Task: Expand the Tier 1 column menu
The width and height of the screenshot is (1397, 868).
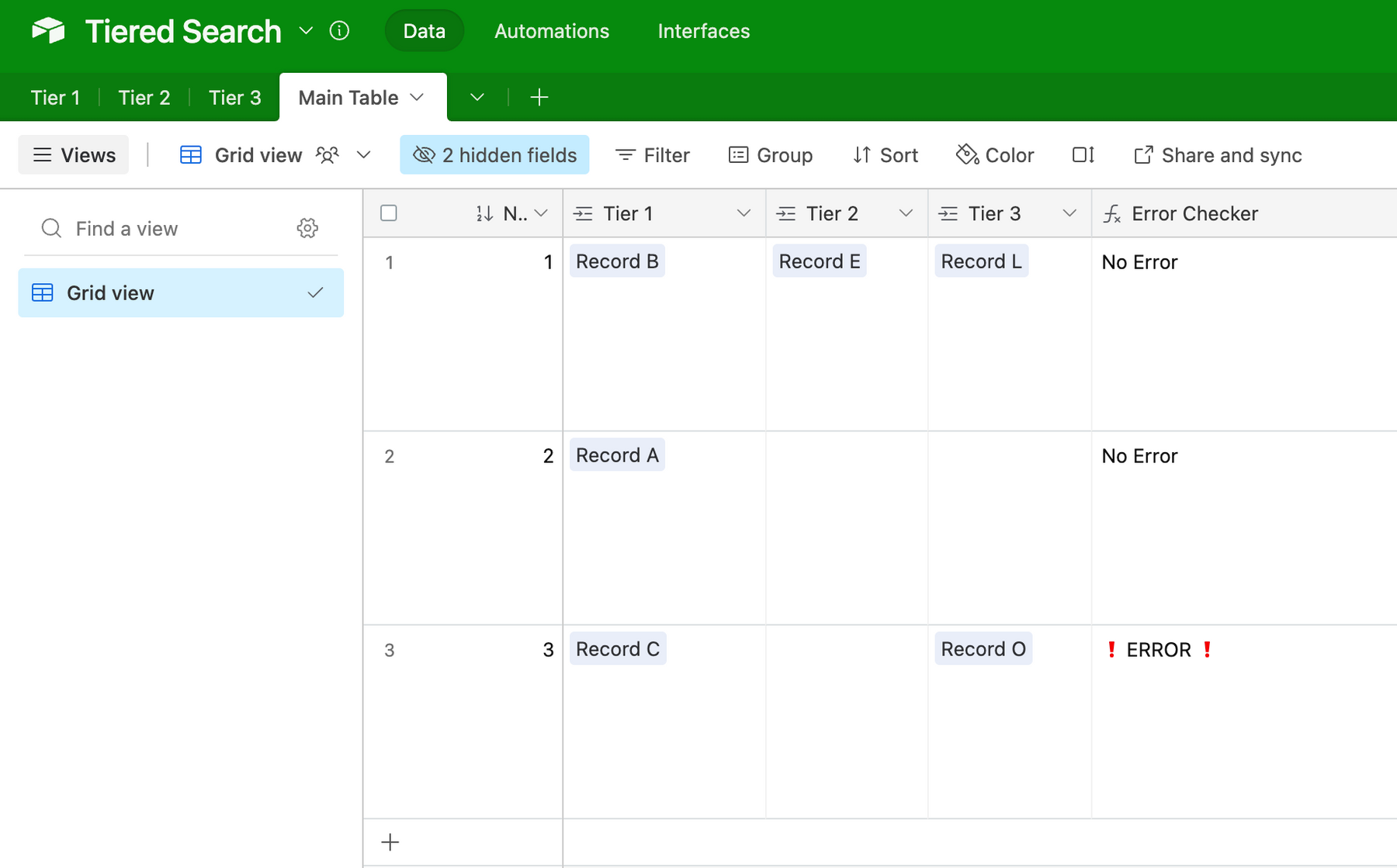Action: tap(743, 213)
